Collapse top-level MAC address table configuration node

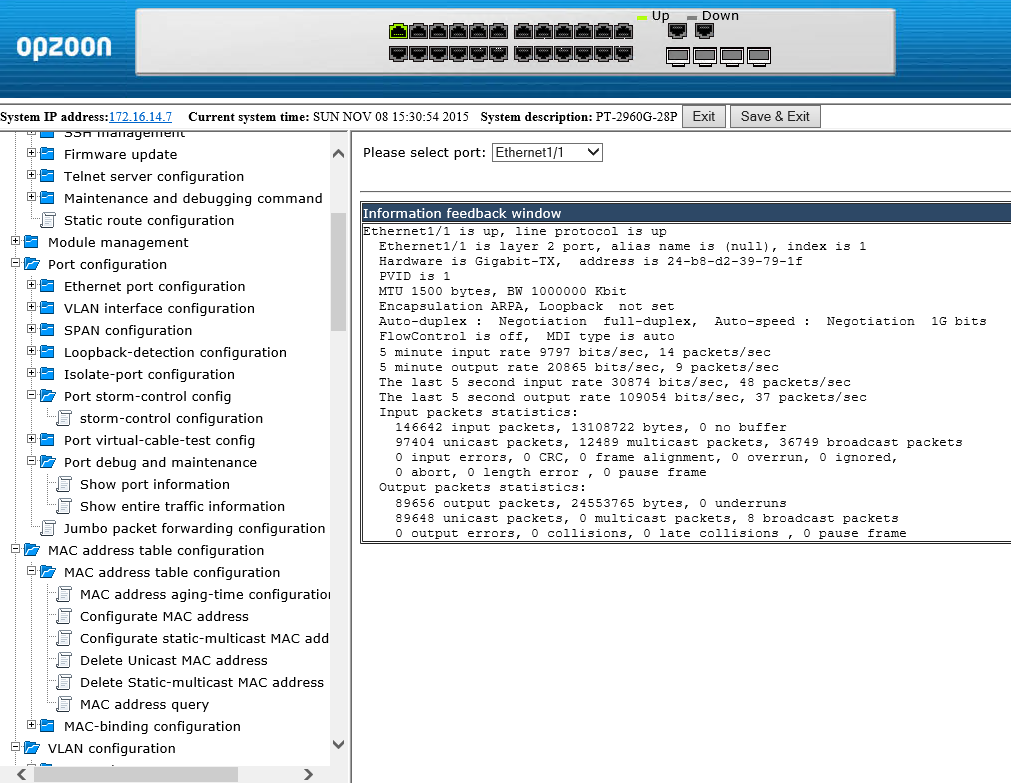[15, 549]
